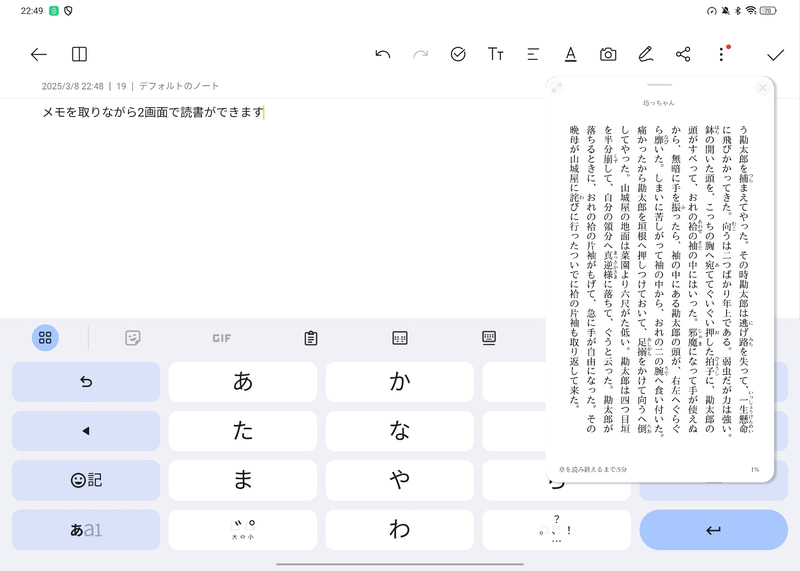Insert a checklist with the checkmark circle icon

[458, 54]
